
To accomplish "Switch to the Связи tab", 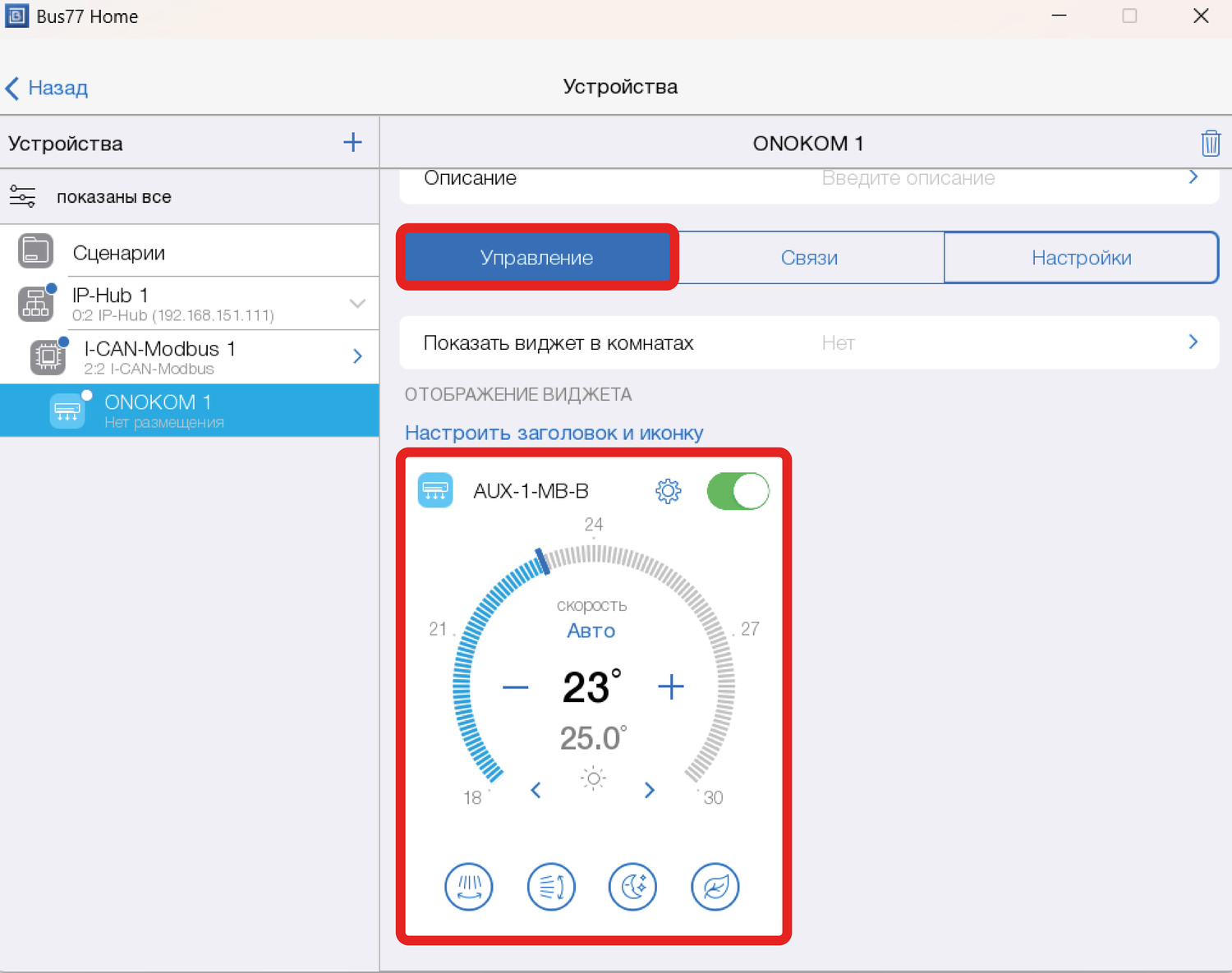I will tap(809, 258).
